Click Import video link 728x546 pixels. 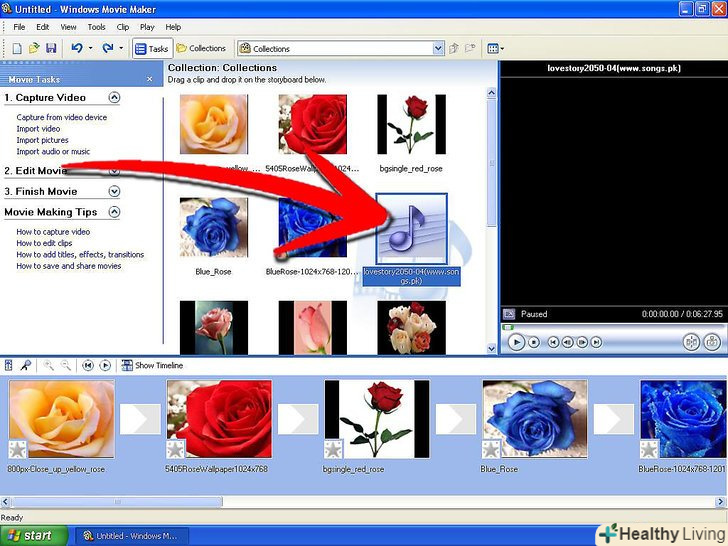[38, 129]
